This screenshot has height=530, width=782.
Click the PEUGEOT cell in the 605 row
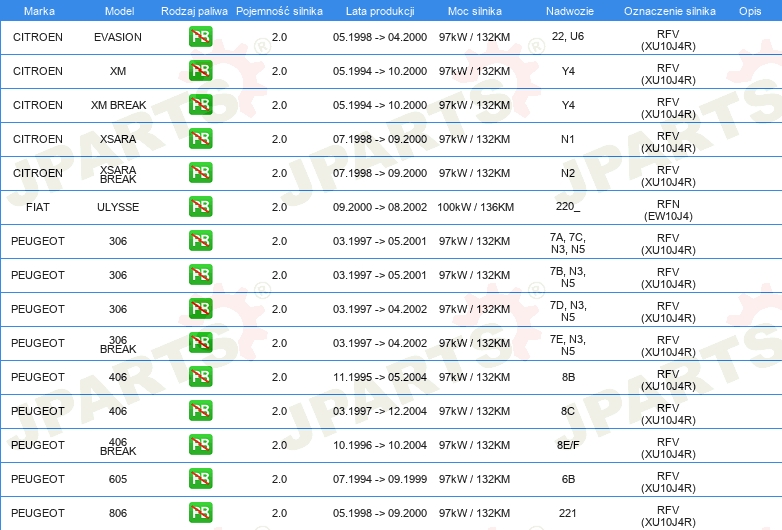tap(38, 479)
